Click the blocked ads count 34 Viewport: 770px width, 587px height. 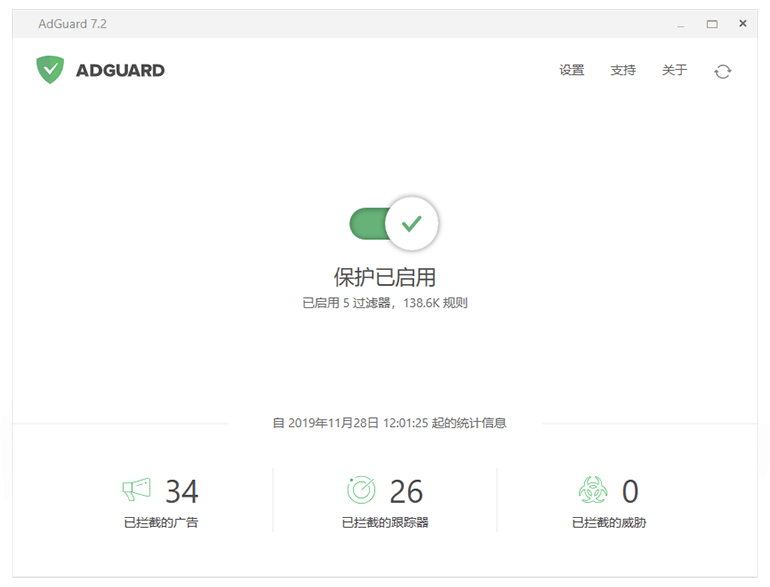pos(182,491)
